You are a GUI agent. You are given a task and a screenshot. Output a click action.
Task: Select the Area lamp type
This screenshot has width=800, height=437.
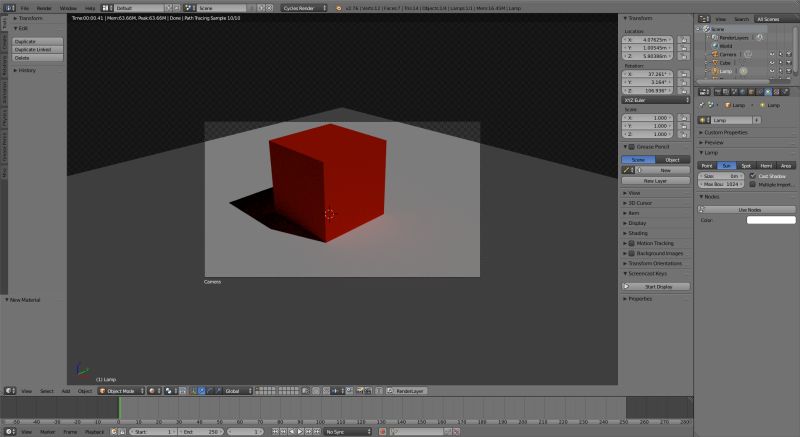pyautogui.click(x=786, y=166)
